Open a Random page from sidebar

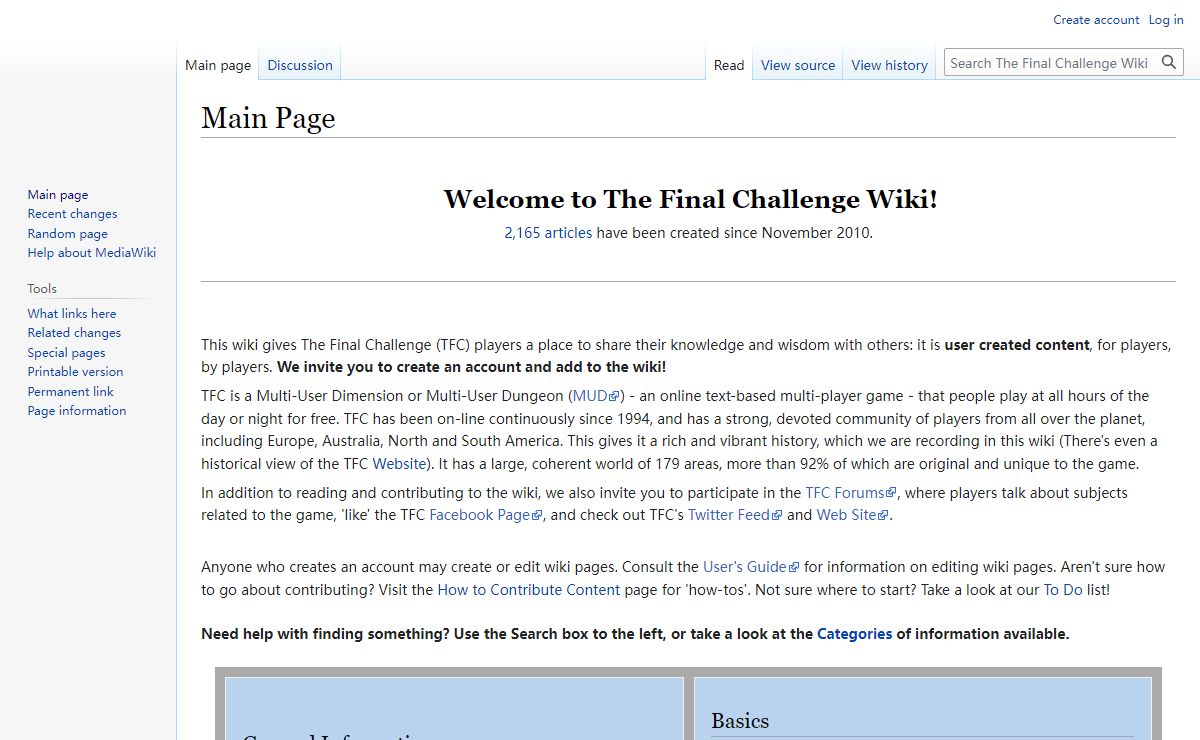click(x=68, y=233)
